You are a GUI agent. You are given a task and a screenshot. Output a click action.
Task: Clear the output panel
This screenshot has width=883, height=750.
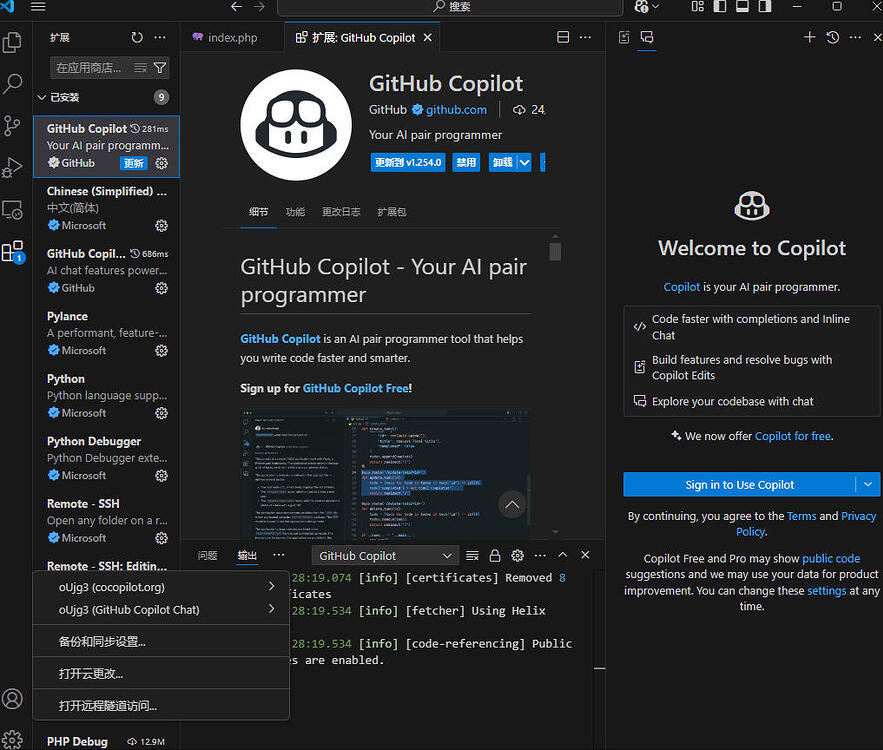pos(472,556)
